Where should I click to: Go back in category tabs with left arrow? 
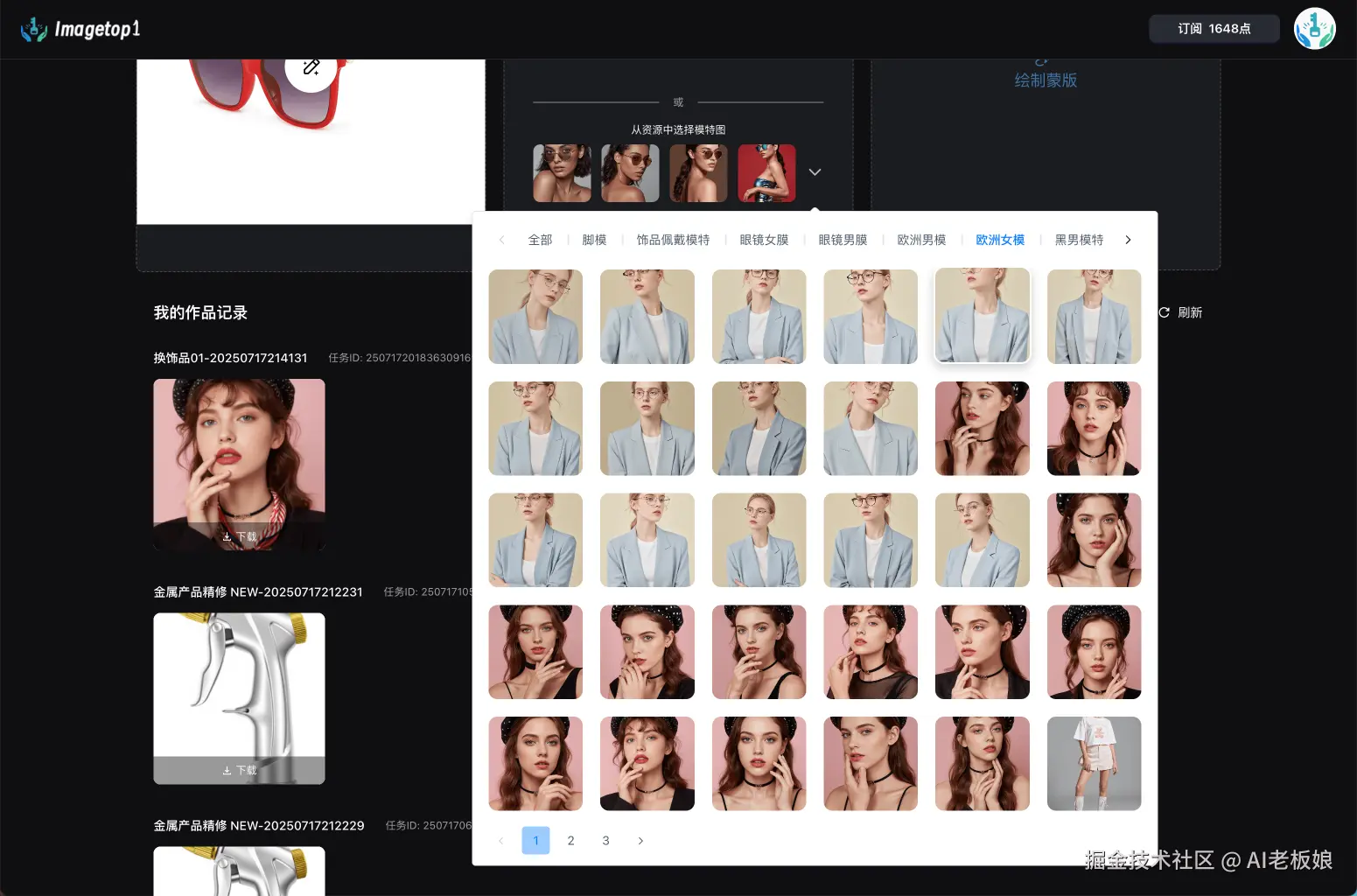pos(501,240)
